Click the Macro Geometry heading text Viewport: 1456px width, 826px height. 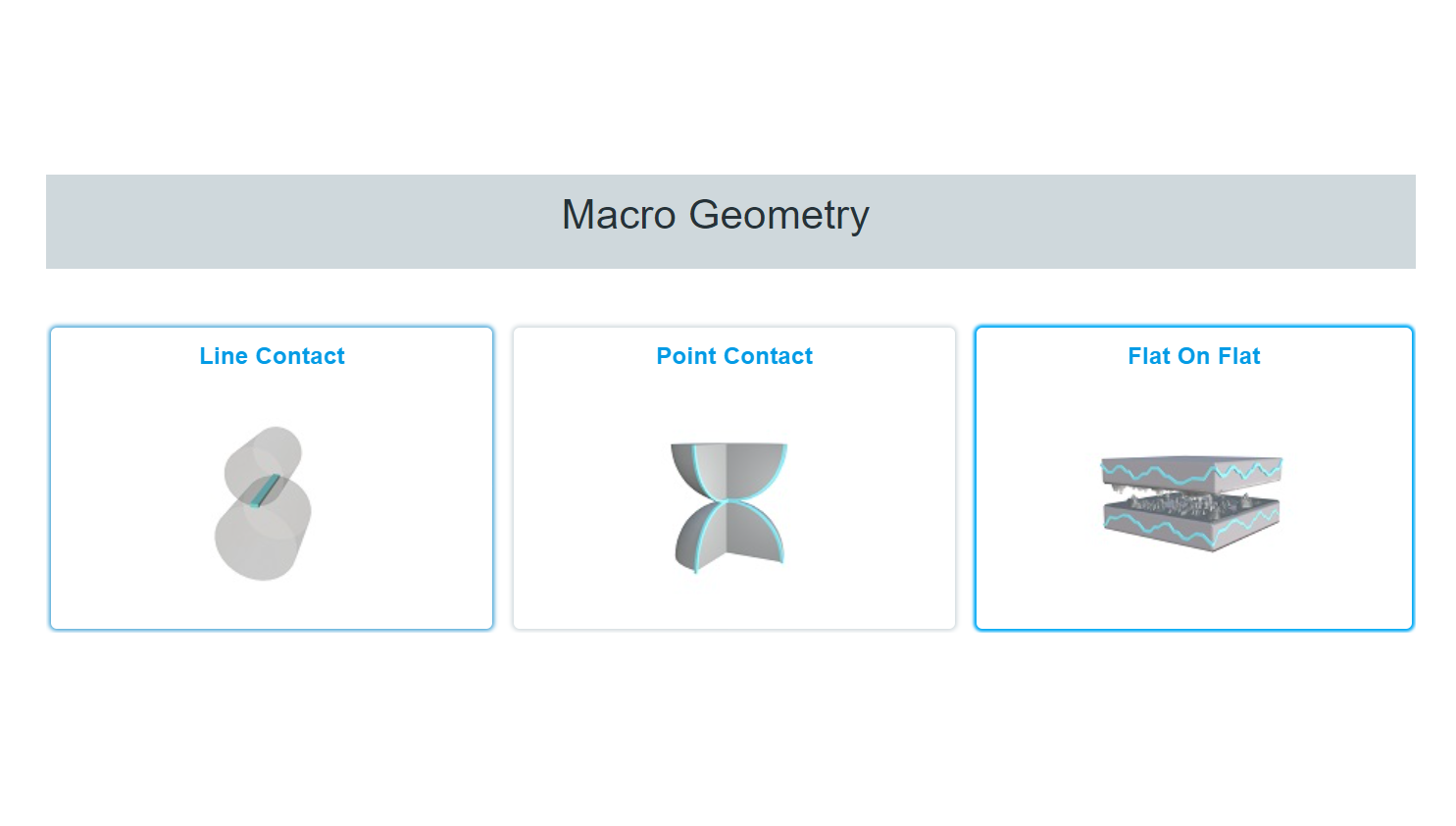715,215
